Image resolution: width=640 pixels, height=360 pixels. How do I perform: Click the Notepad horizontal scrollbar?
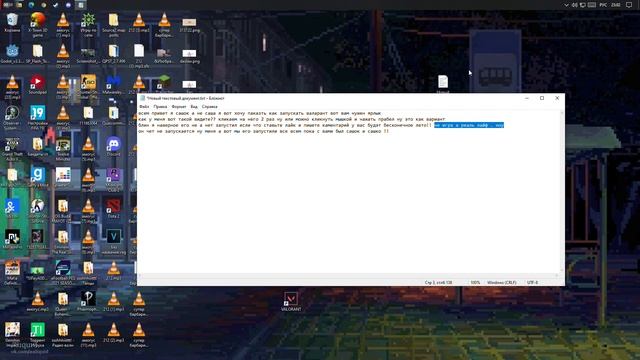pos(349,276)
